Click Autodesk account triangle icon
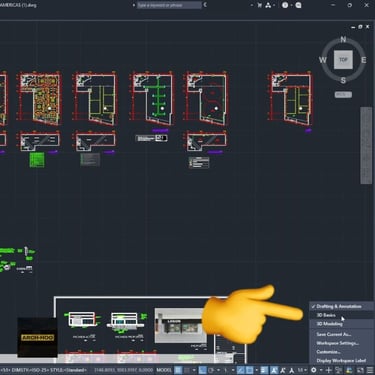The image size is (375, 375). (268, 5)
